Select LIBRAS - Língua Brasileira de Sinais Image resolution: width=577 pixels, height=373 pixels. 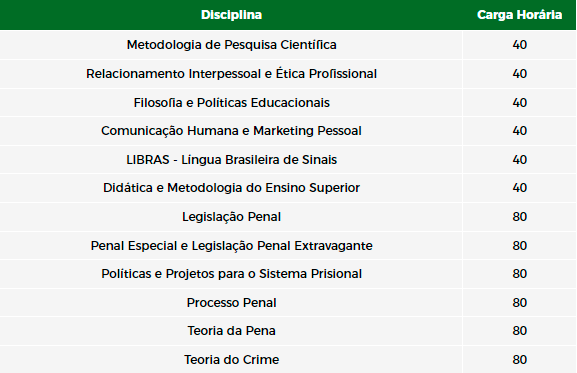[231, 160]
